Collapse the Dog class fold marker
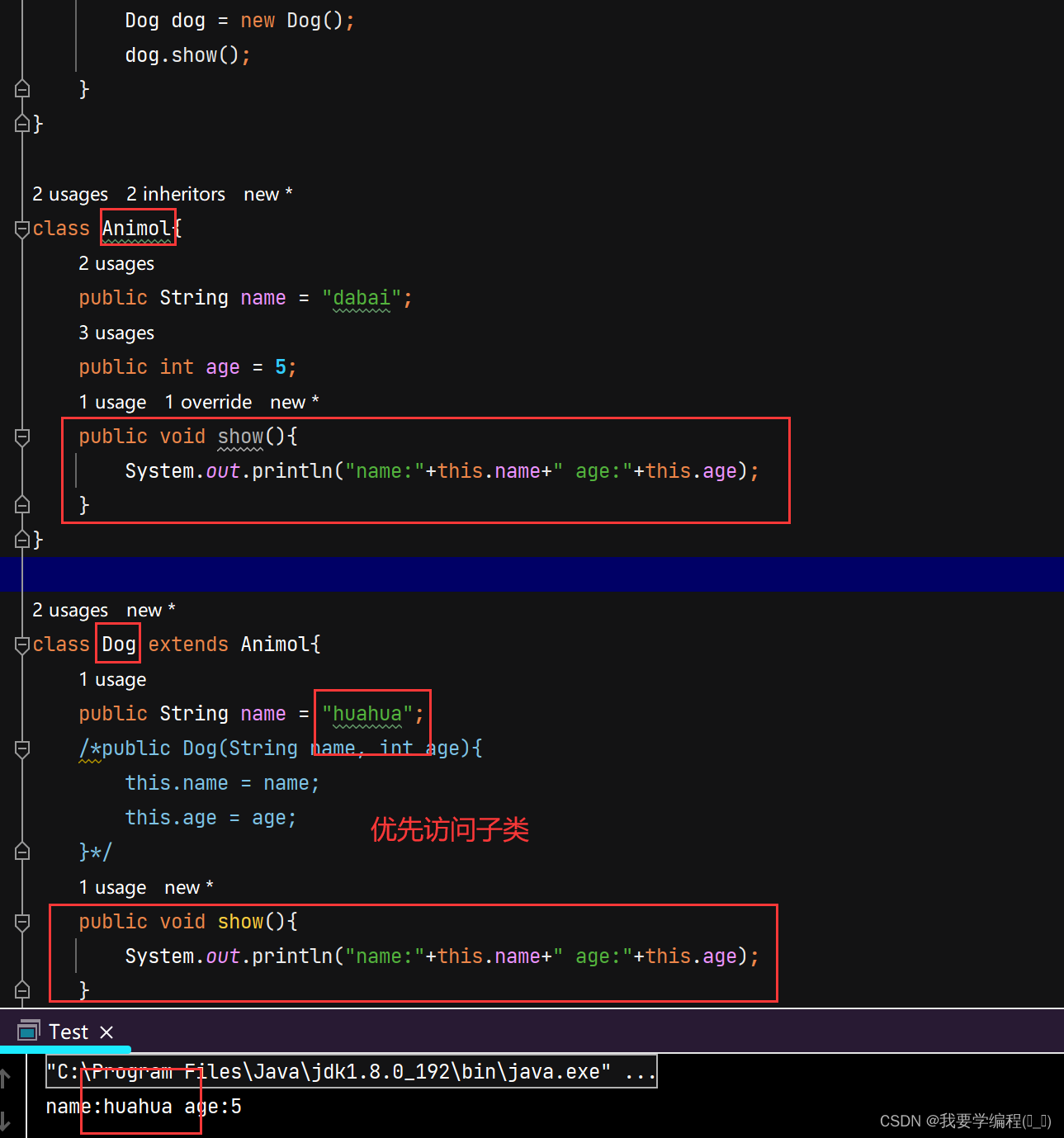This screenshot has width=1064, height=1138. click(x=22, y=645)
